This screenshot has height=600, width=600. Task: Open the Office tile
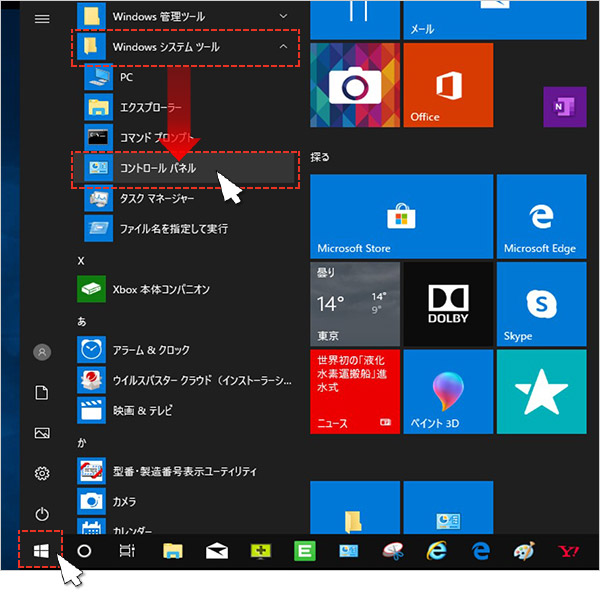point(448,85)
